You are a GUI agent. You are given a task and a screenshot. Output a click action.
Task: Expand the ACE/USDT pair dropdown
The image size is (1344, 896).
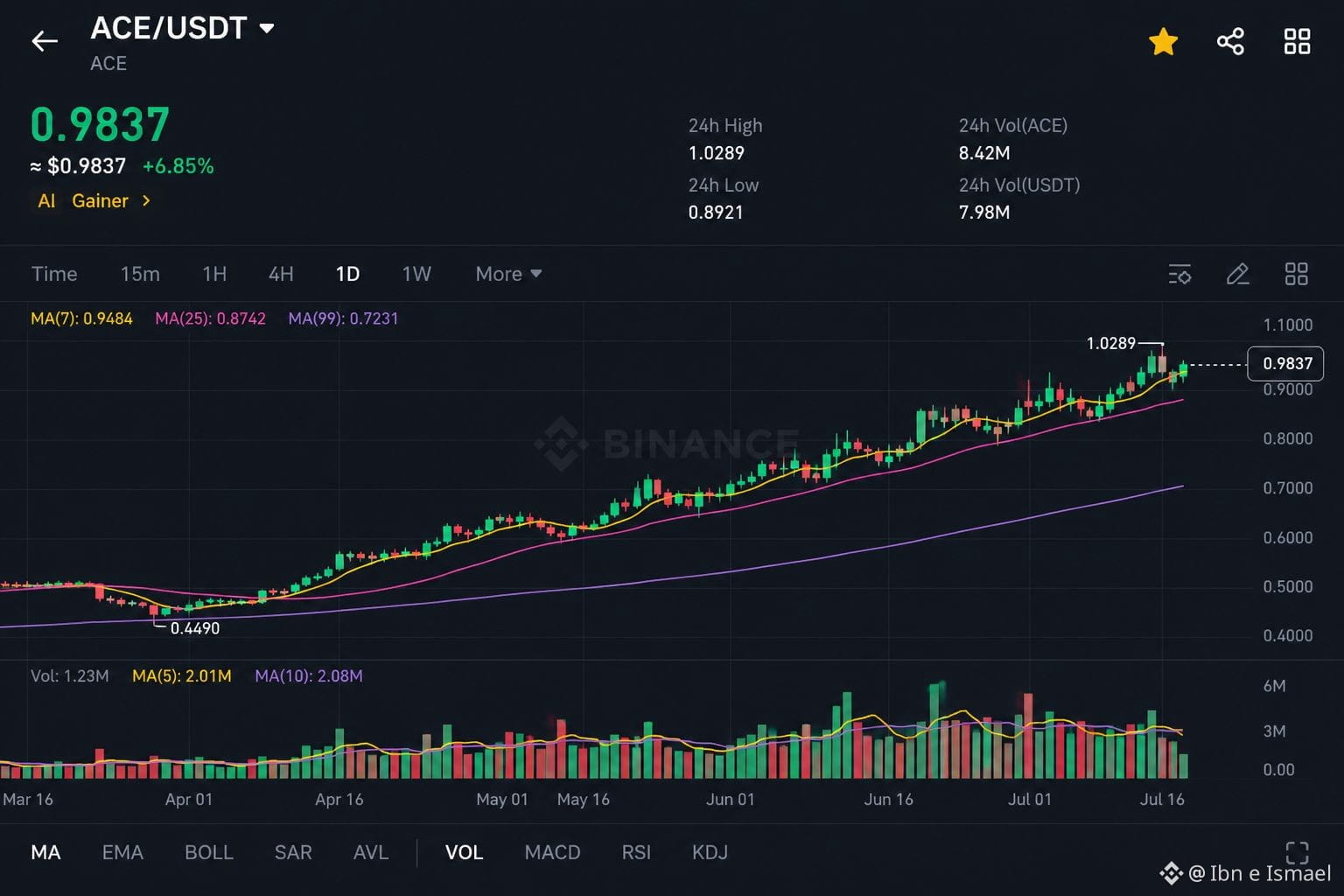point(267,28)
